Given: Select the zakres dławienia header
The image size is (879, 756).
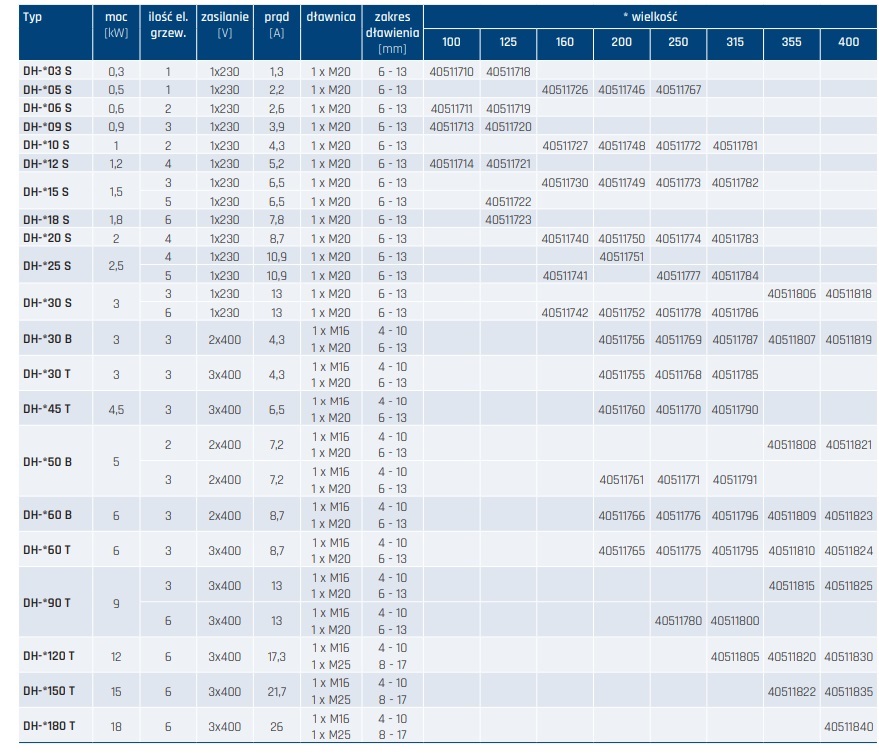Looking at the screenshot, I should (392, 32).
